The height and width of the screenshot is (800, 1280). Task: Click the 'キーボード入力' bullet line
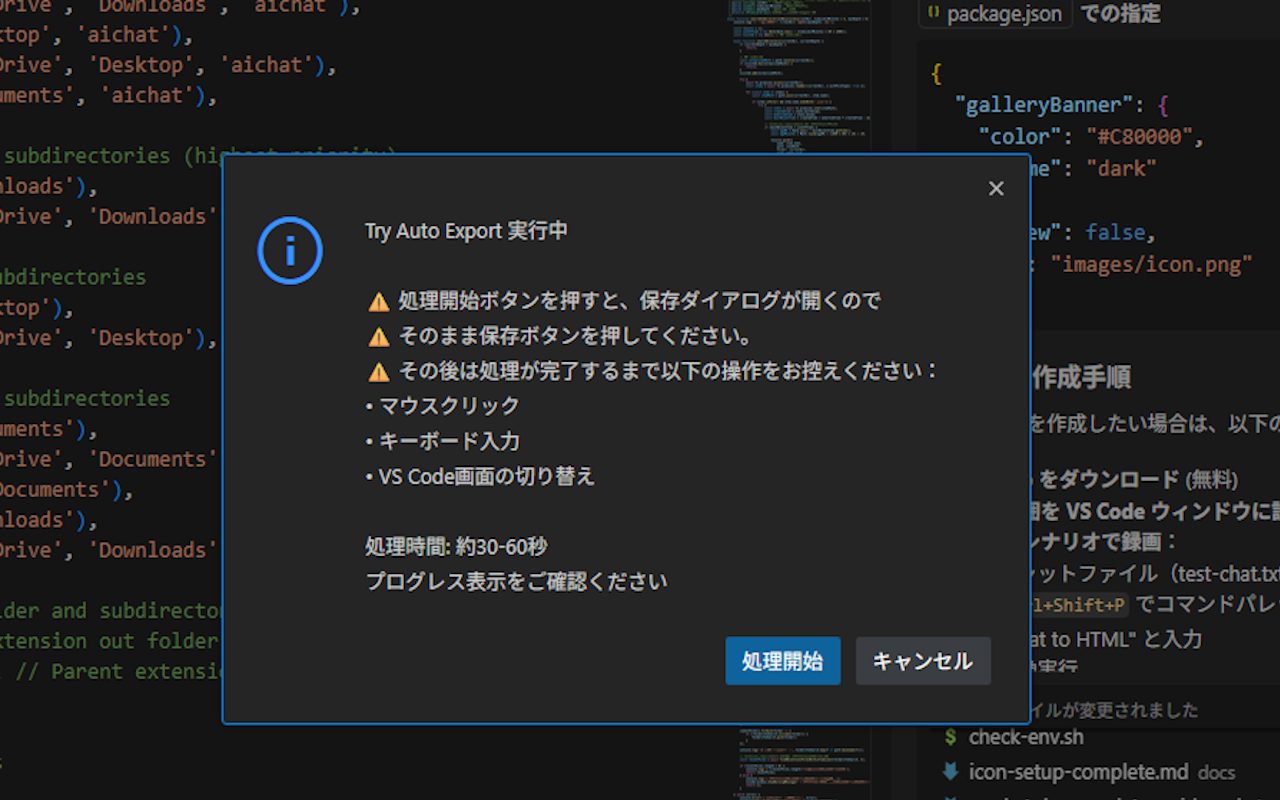443,441
